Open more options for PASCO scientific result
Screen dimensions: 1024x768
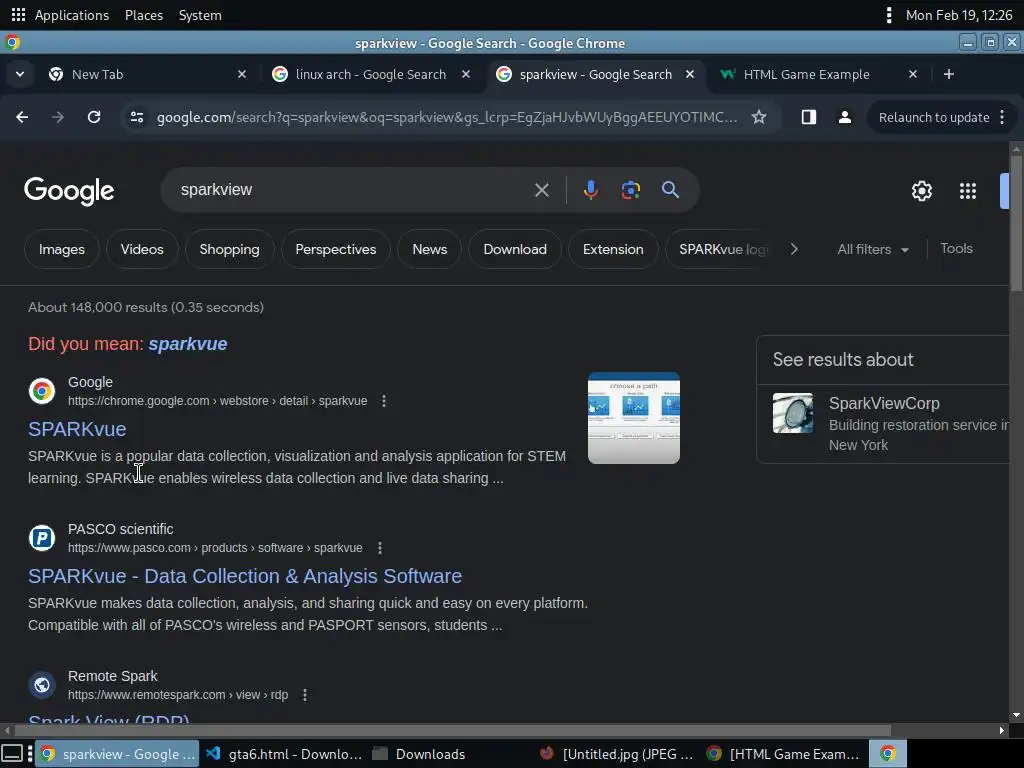pyautogui.click(x=379, y=548)
